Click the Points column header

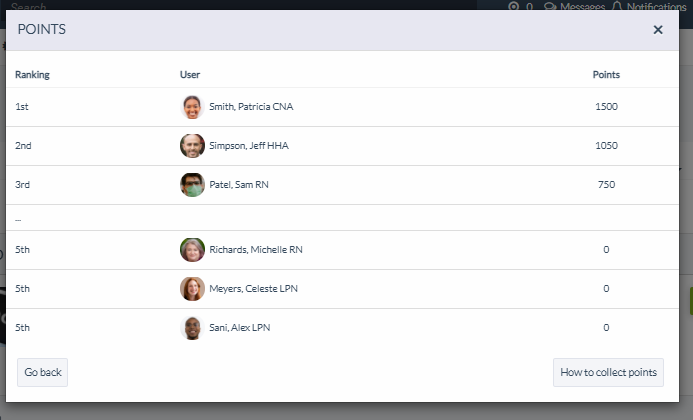click(606, 75)
